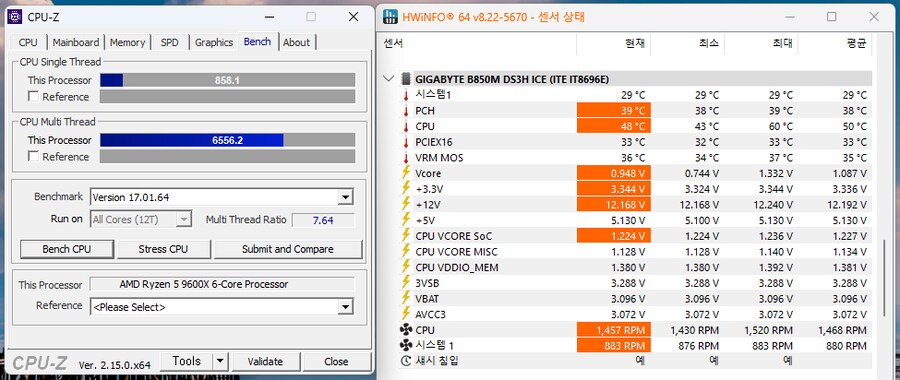Click the Bench CPU button
Viewport: 900px width, 380px height.
pyautogui.click(x=67, y=249)
